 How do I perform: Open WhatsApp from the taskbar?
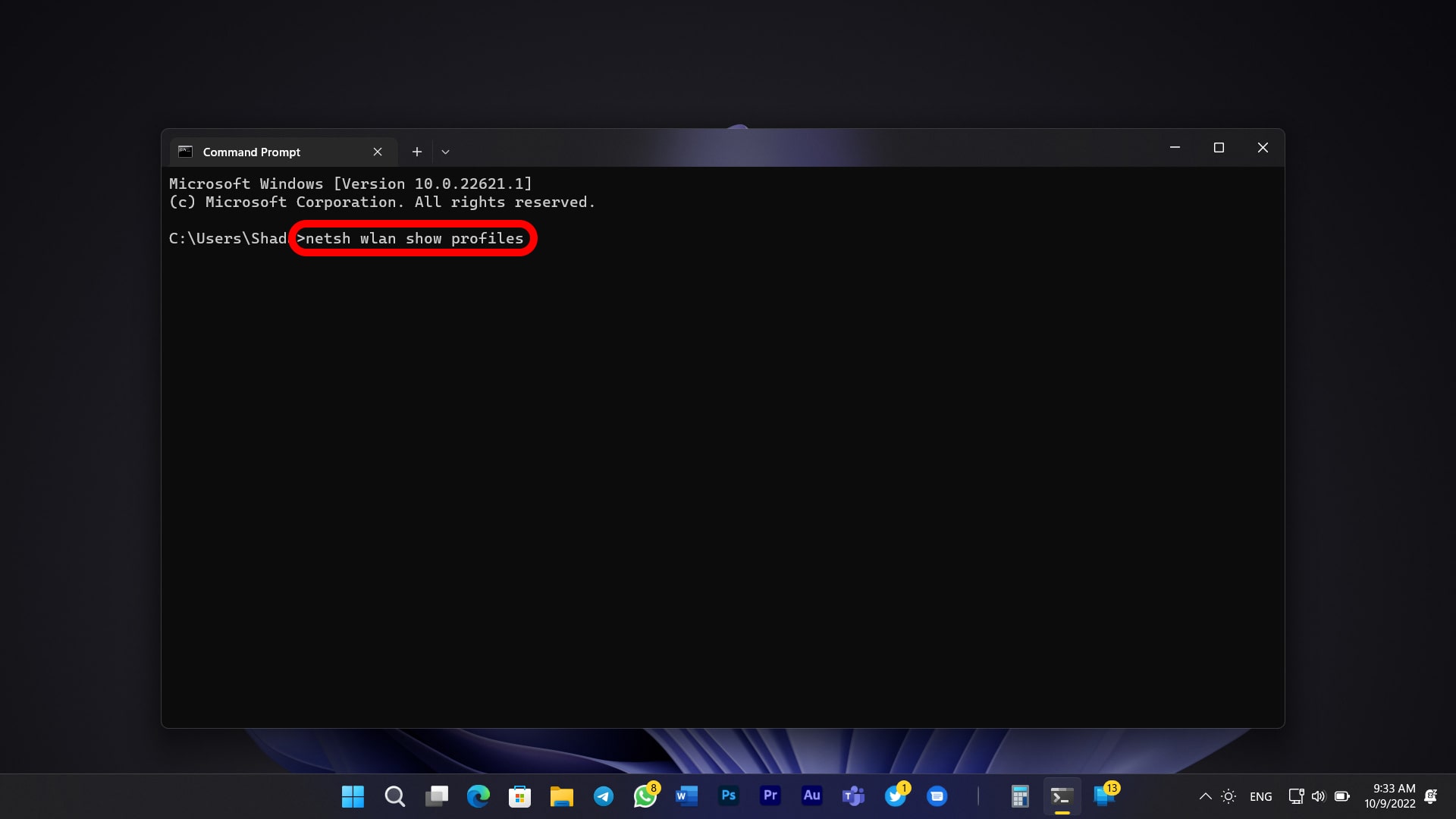click(645, 796)
